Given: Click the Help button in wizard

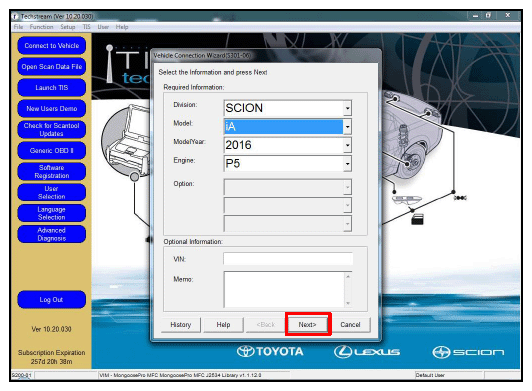Looking at the screenshot, I should pyautogui.click(x=223, y=325).
